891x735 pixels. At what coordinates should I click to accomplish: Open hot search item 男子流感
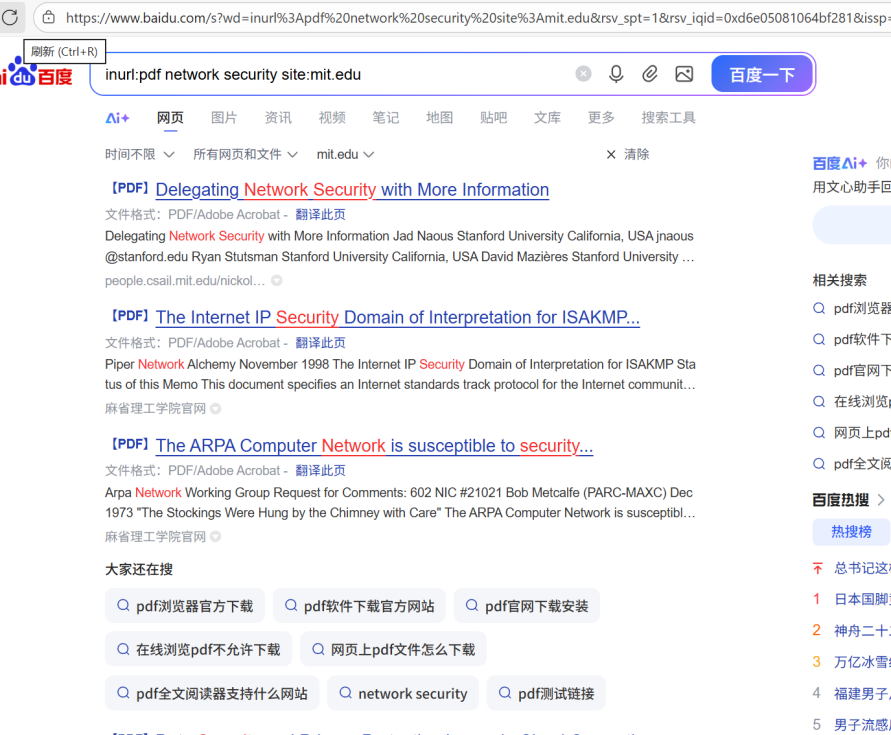pos(862,725)
